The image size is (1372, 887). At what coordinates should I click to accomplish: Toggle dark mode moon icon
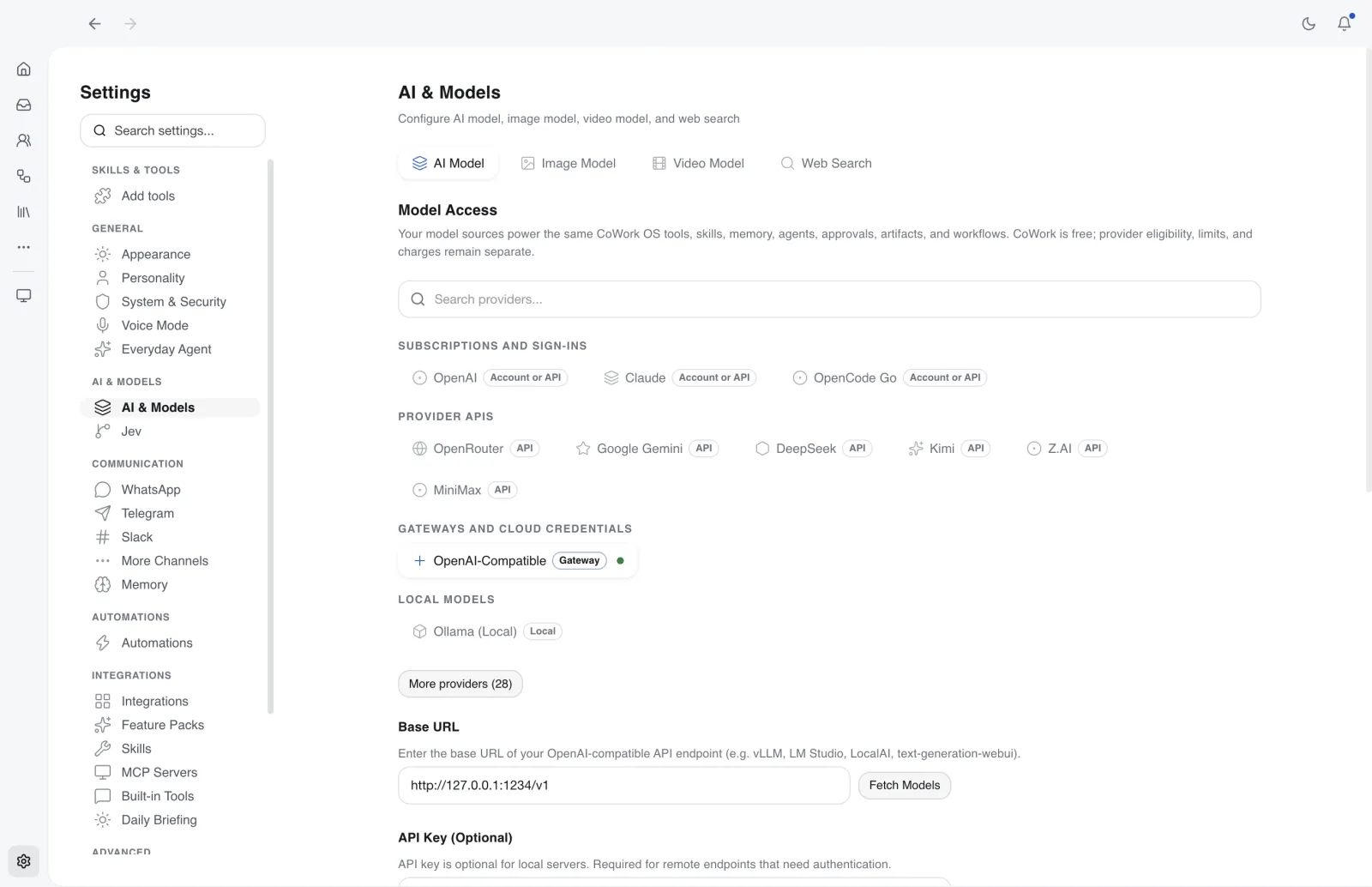pos(1309,24)
